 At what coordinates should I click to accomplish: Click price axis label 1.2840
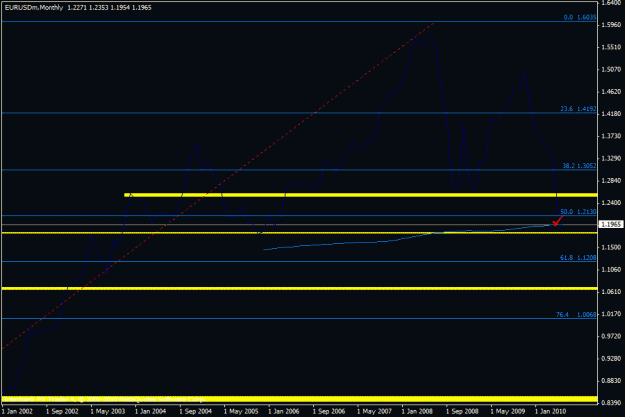pos(611,181)
